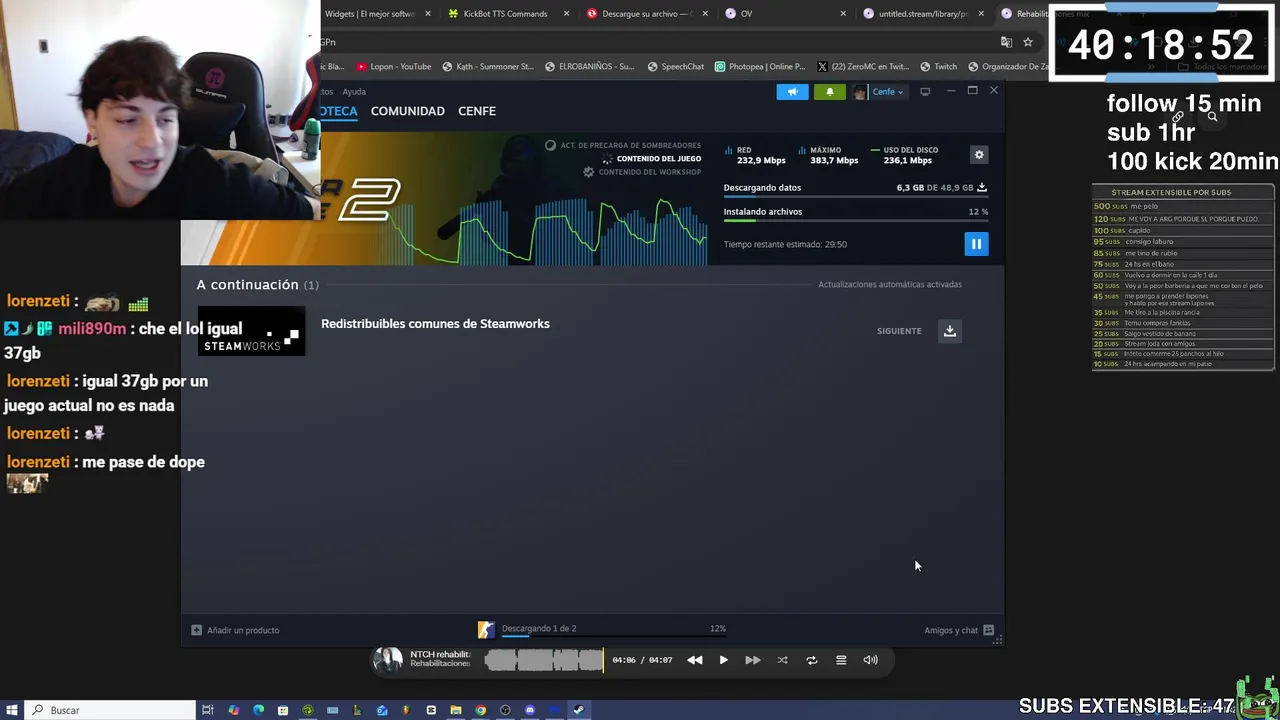
Task: Open the CENFE profile section in Steam
Action: (x=477, y=111)
